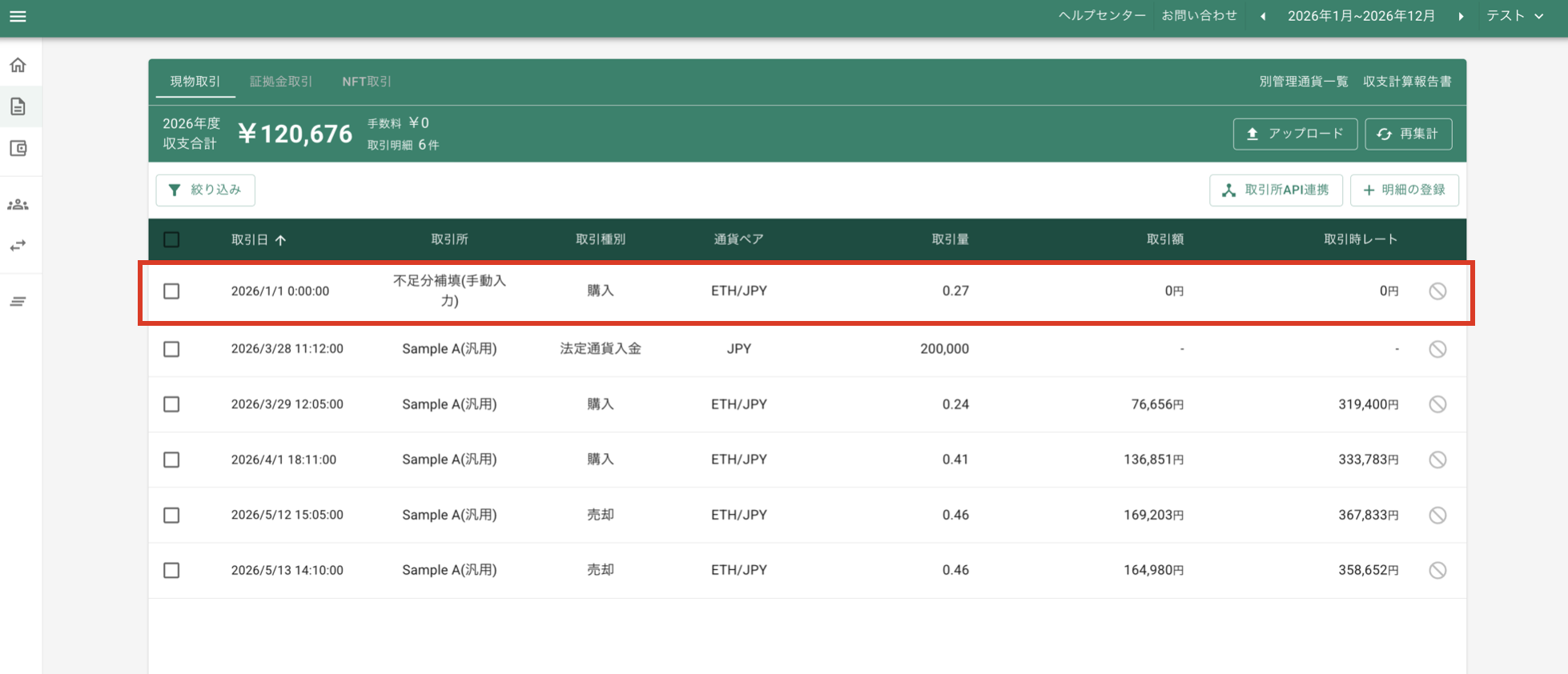Click the 取引種別 column header
This screenshot has width=1568, height=674.
pyautogui.click(x=601, y=239)
